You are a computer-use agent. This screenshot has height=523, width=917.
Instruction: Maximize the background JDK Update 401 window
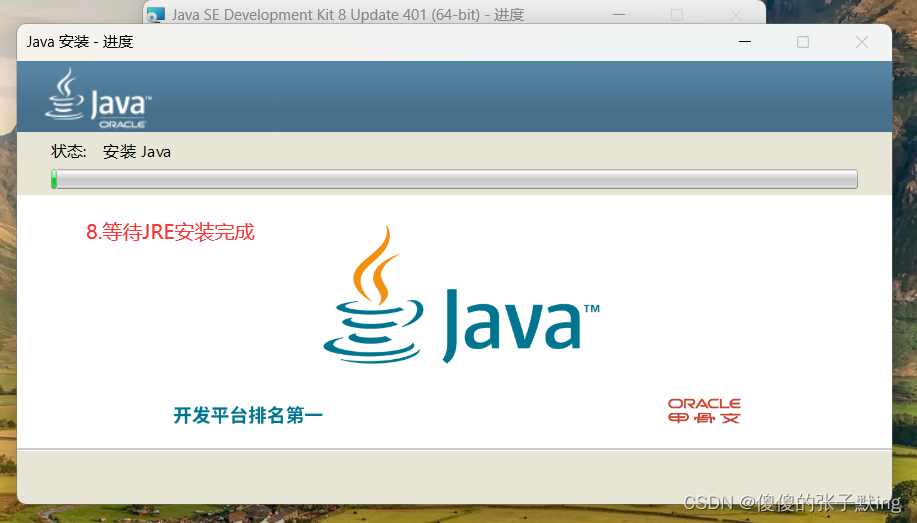pos(677,15)
